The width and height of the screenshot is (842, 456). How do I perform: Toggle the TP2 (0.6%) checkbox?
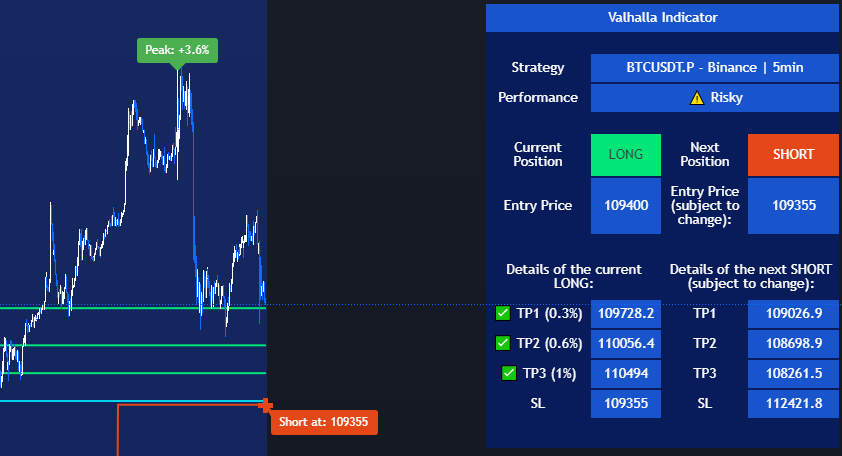503,344
